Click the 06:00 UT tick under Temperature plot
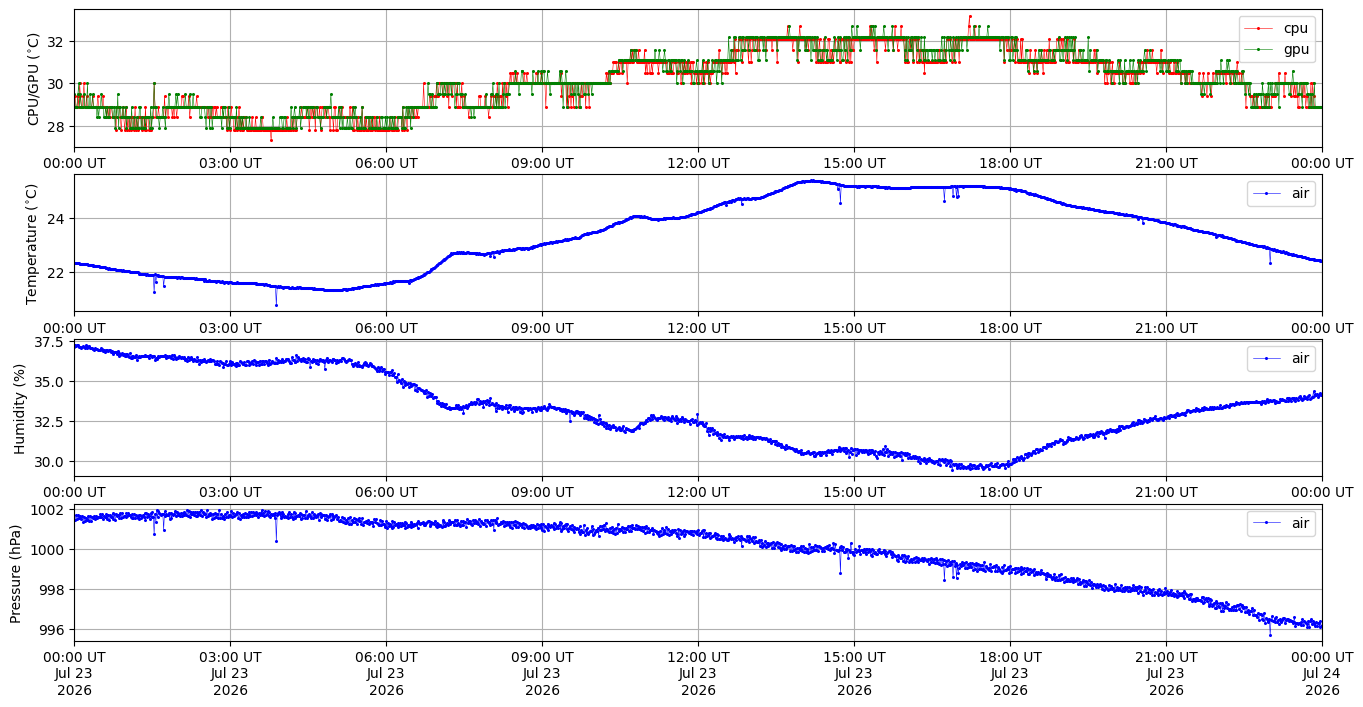The width and height of the screenshot is (1363, 707). pyautogui.click(x=386, y=328)
